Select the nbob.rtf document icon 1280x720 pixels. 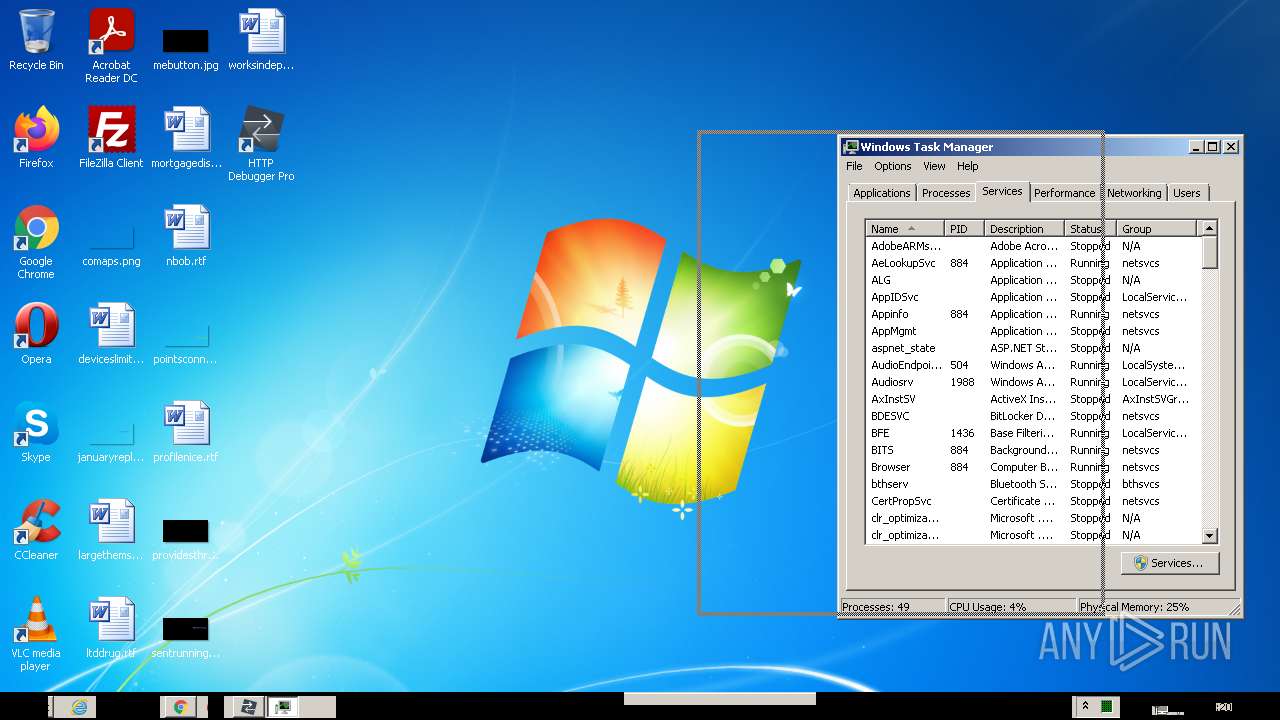point(186,236)
